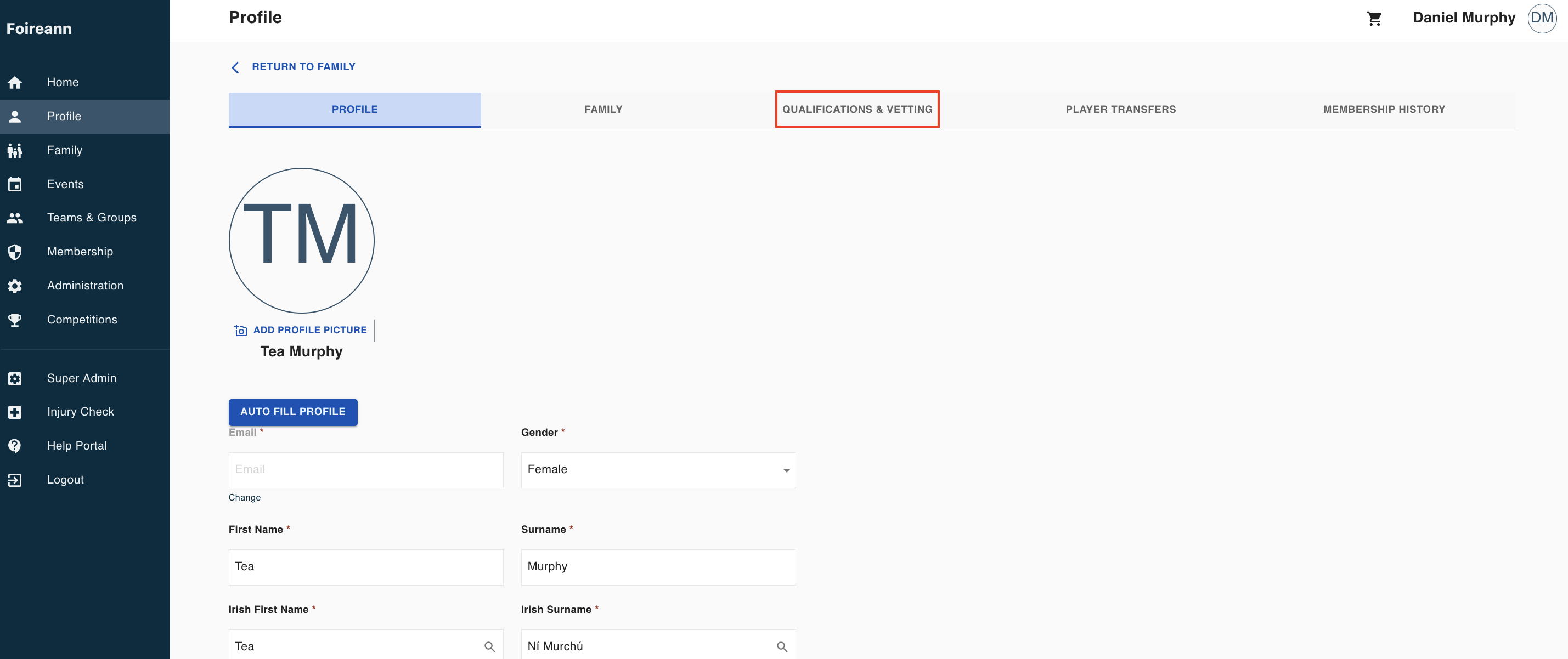Select Help Portal in the sidebar menu
Viewport: 1568px width, 659px height.
pyautogui.click(x=84, y=446)
